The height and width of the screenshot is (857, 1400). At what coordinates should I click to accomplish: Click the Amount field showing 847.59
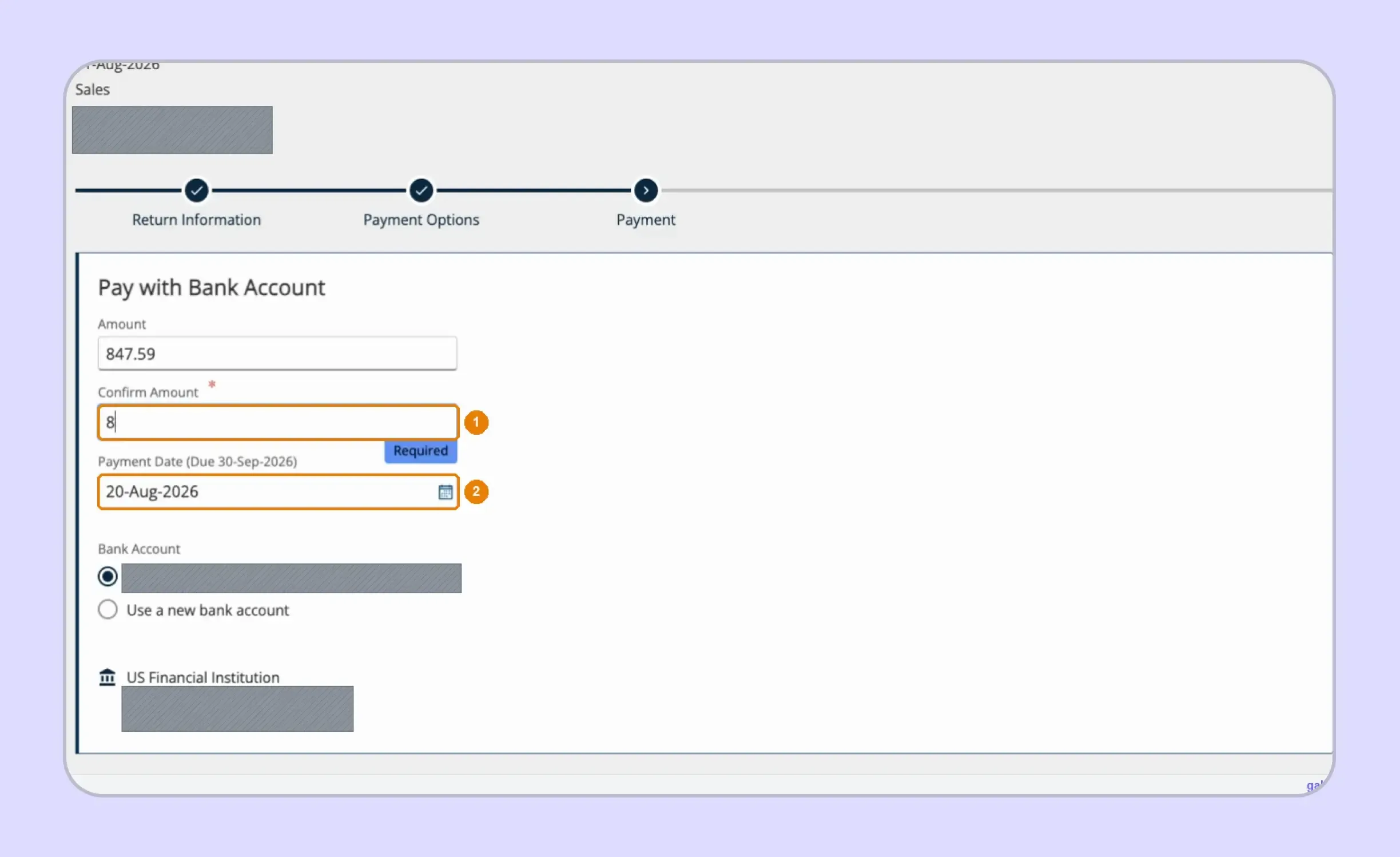(277, 354)
